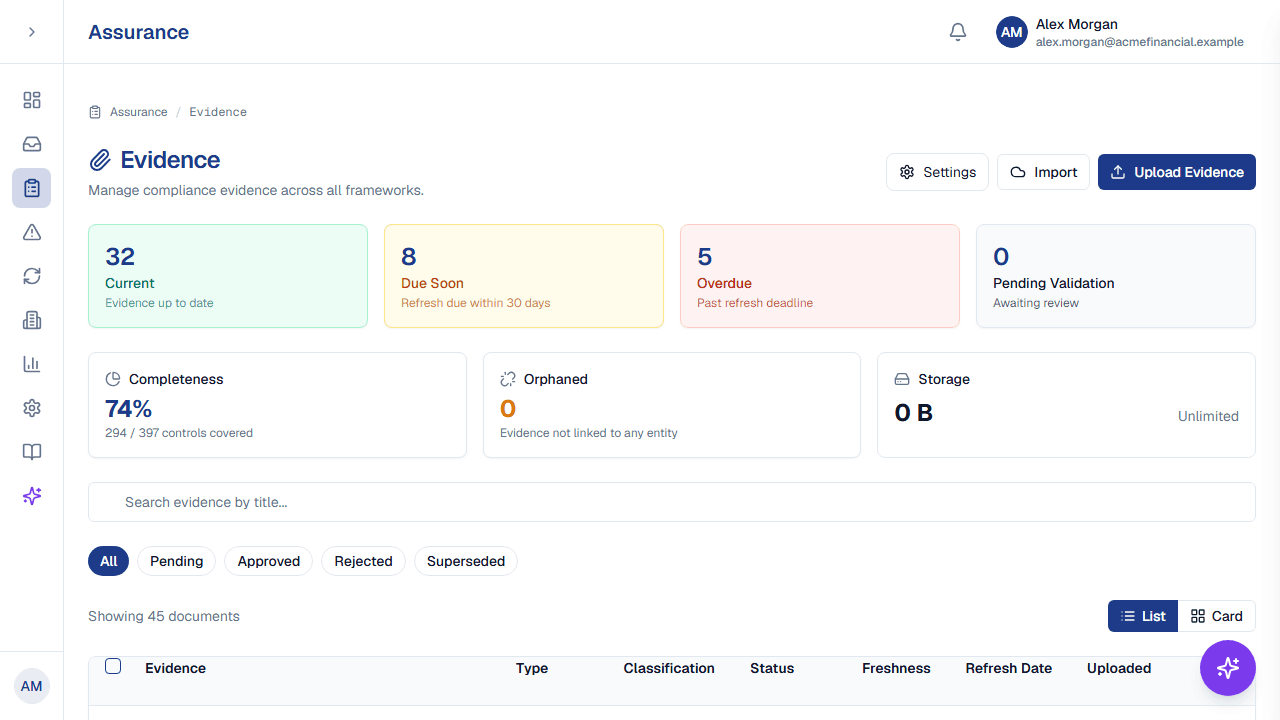This screenshot has height=720, width=1280.
Task: Go to Assurance in the breadcrumb
Action: click(139, 112)
